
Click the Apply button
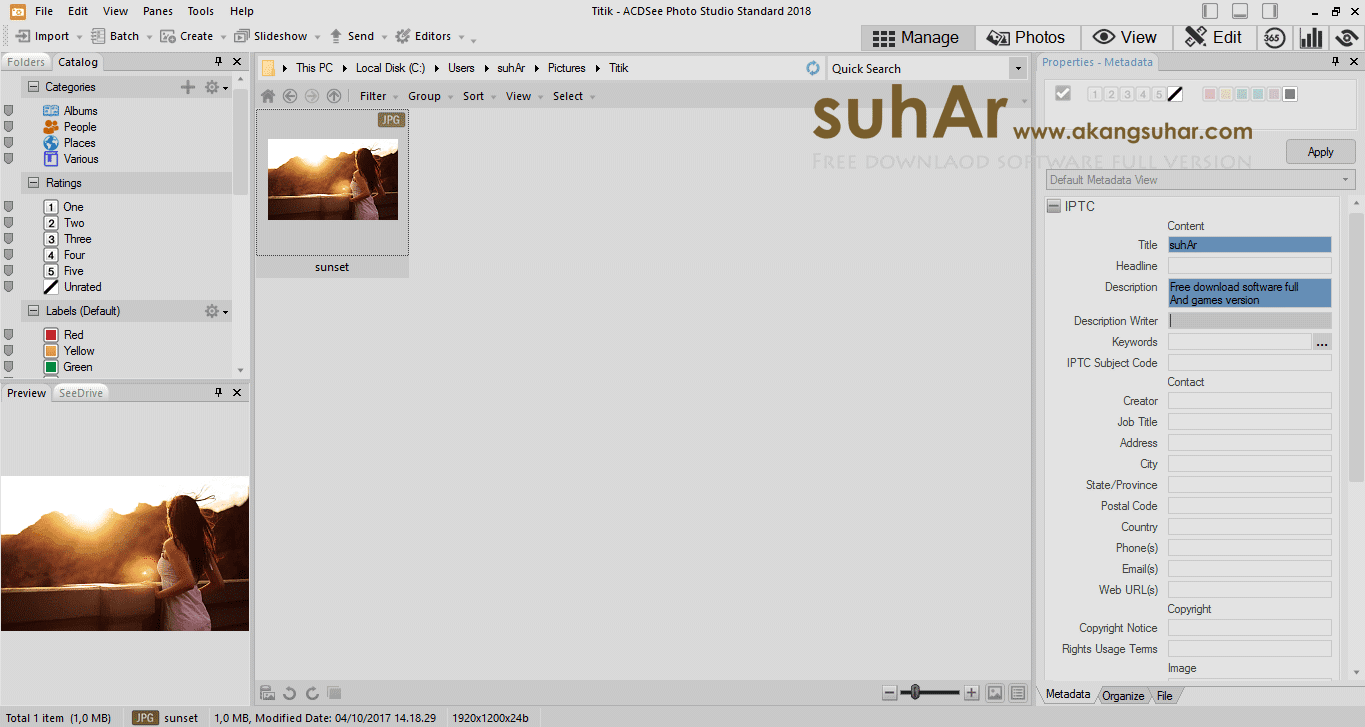click(1320, 152)
